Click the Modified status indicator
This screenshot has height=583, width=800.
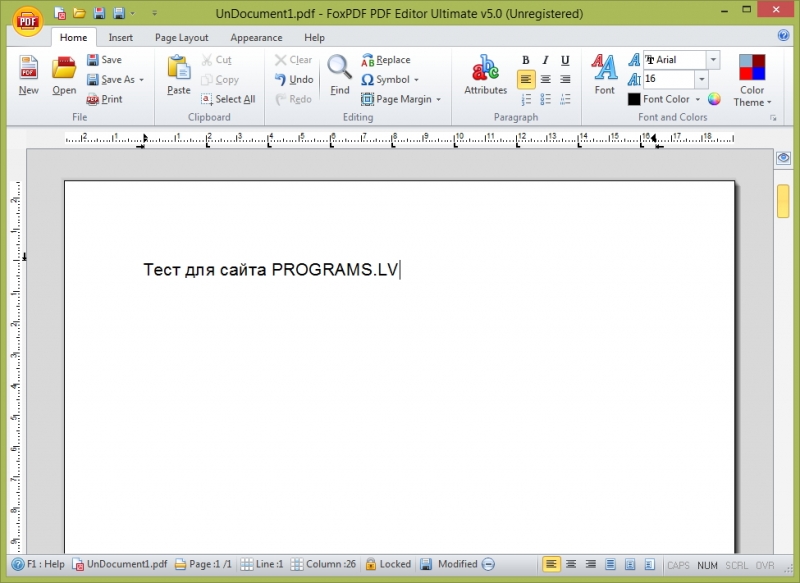tap(449, 564)
